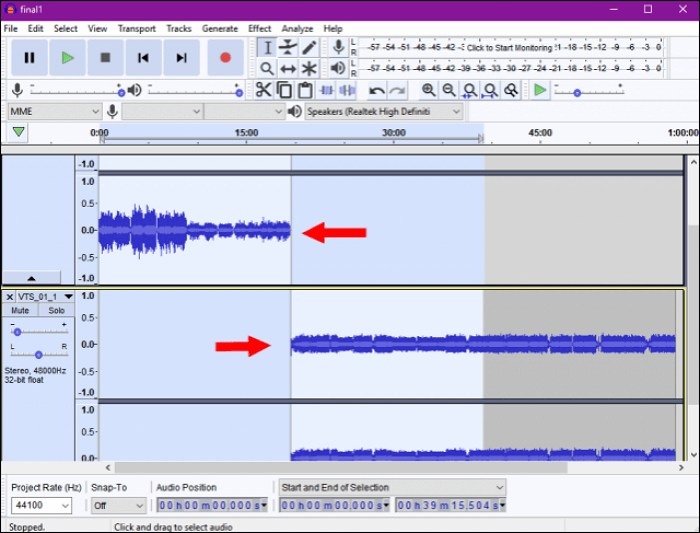The width and height of the screenshot is (700, 533).
Task: Solo the VTS_01_1 track
Action: point(56,311)
